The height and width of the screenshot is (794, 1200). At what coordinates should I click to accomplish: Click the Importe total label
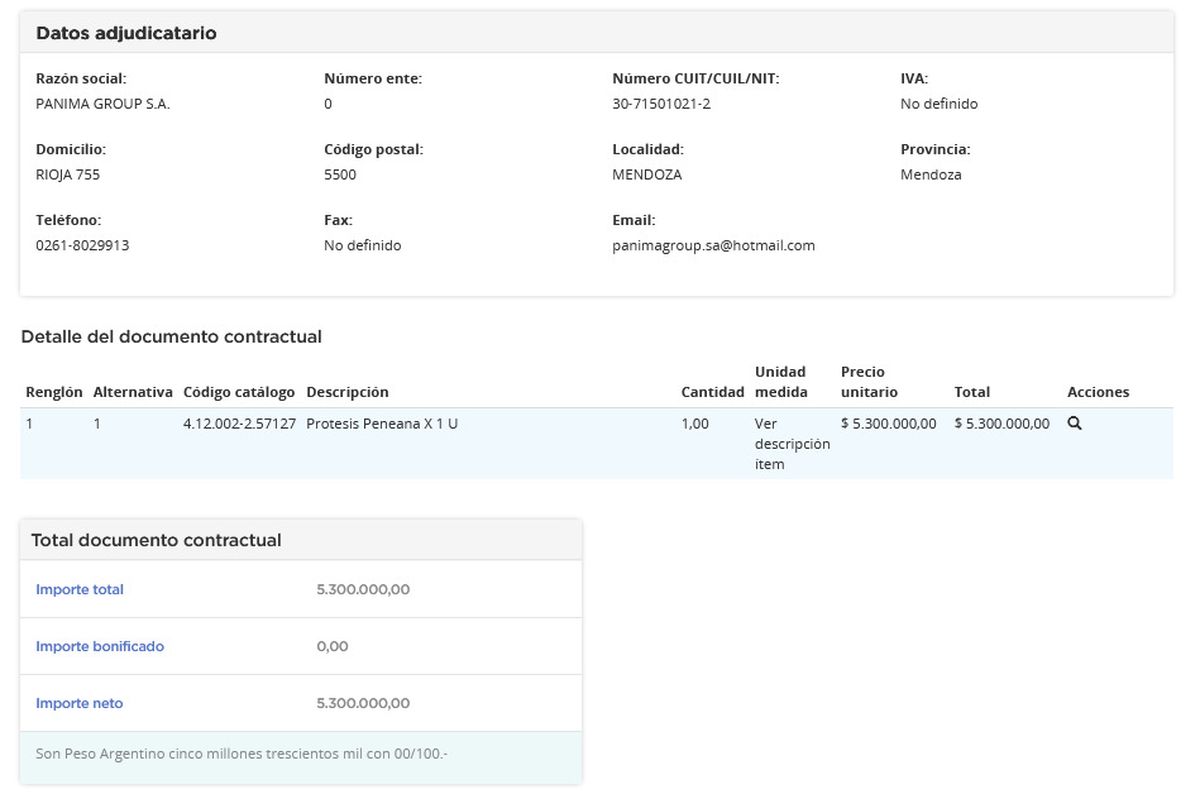pyautogui.click(x=80, y=589)
